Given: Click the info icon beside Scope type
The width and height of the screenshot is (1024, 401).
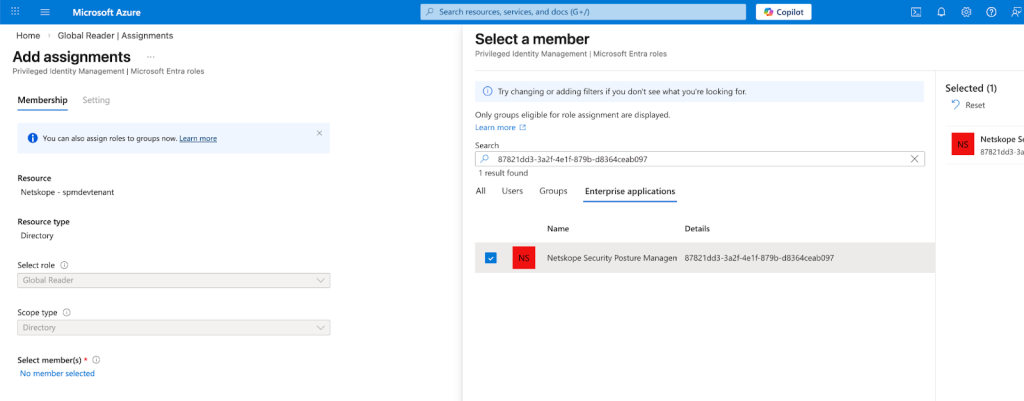Looking at the screenshot, I should click(66, 312).
